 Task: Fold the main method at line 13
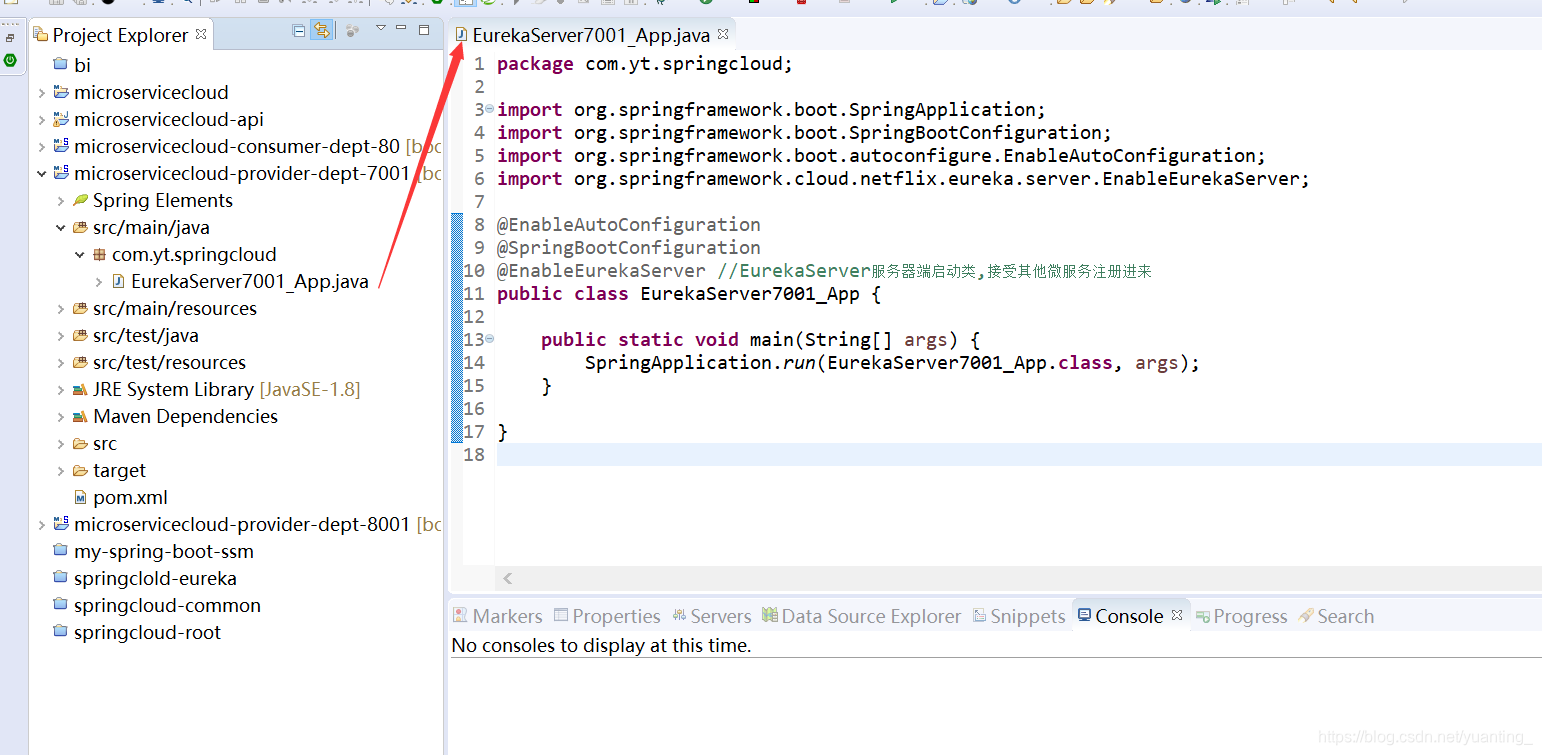click(489, 338)
